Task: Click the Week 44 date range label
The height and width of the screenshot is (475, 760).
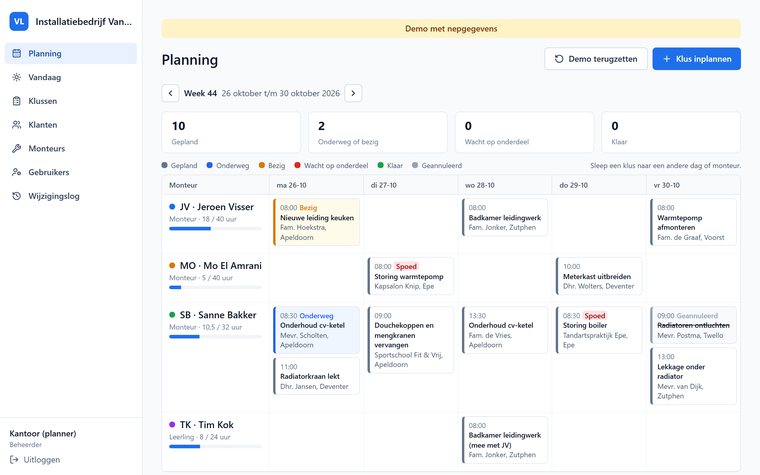Action: 262,93
